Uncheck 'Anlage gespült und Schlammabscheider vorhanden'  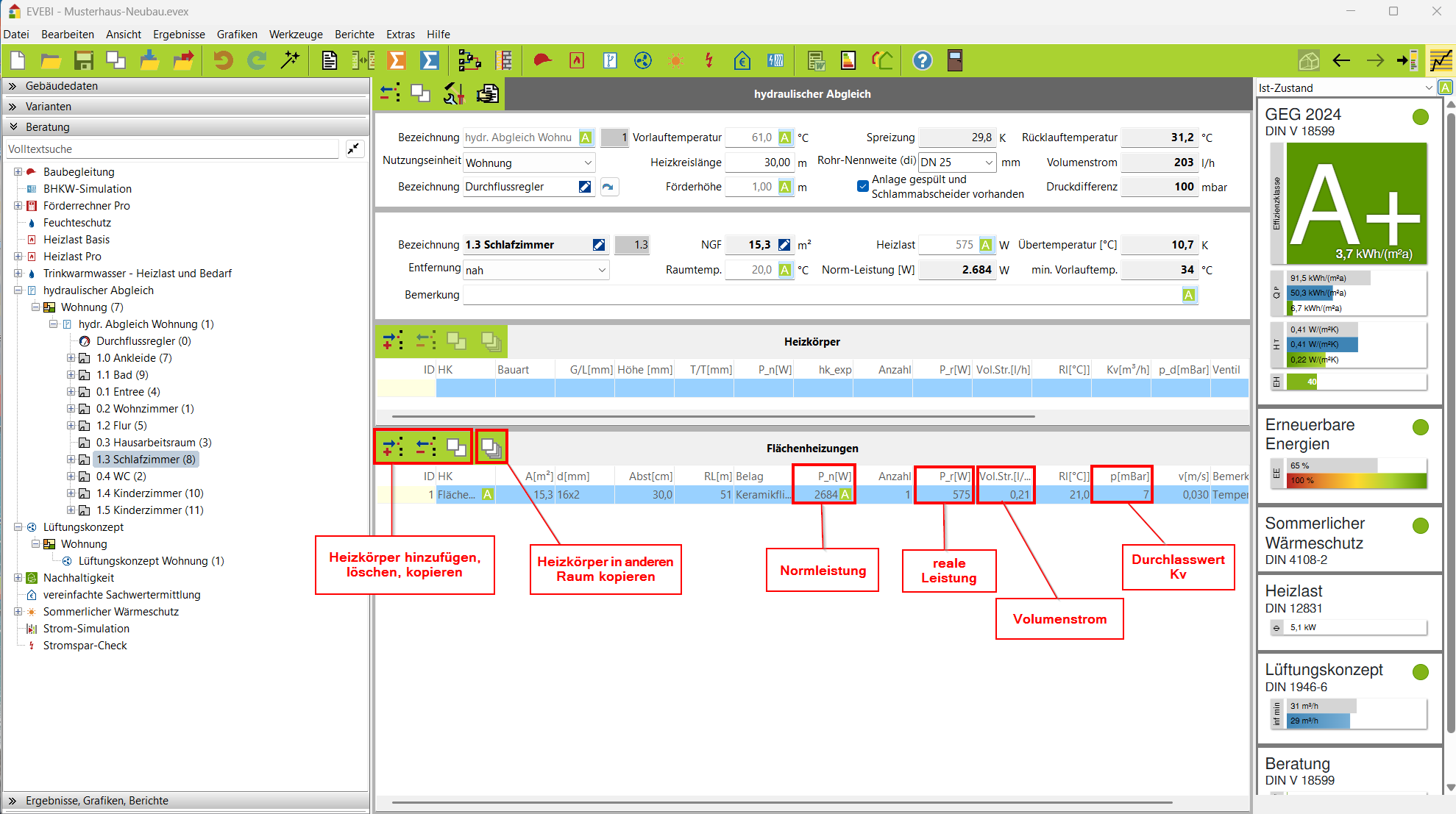pos(862,186)
